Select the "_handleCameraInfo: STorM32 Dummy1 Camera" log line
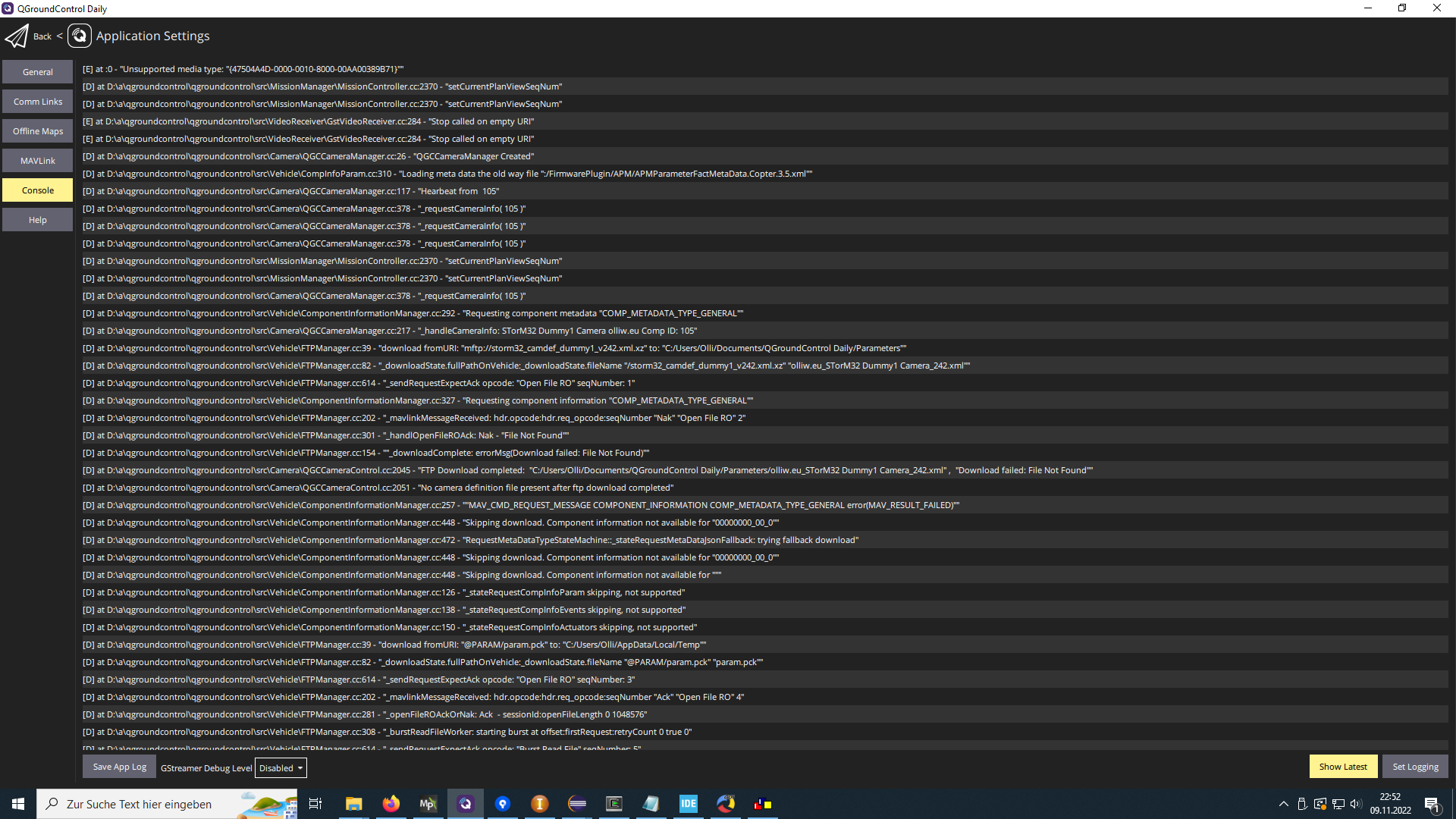 (765, 331)
